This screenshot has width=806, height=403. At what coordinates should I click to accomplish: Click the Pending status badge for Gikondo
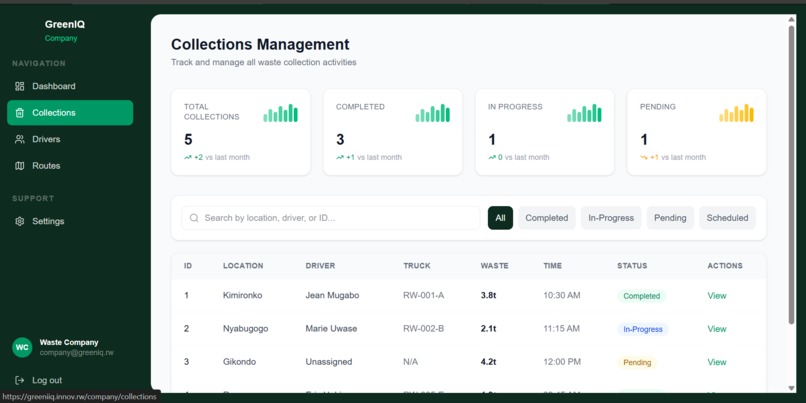coord(637,362)
